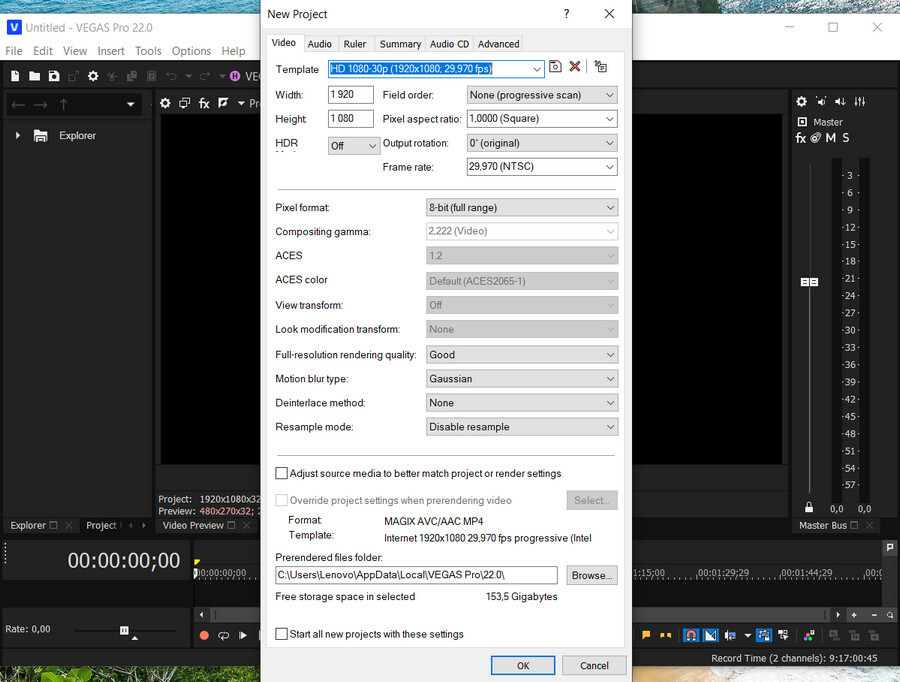Click the Master automation settings icon
This screenshot has width=900, height=682.
coord(816,138)
